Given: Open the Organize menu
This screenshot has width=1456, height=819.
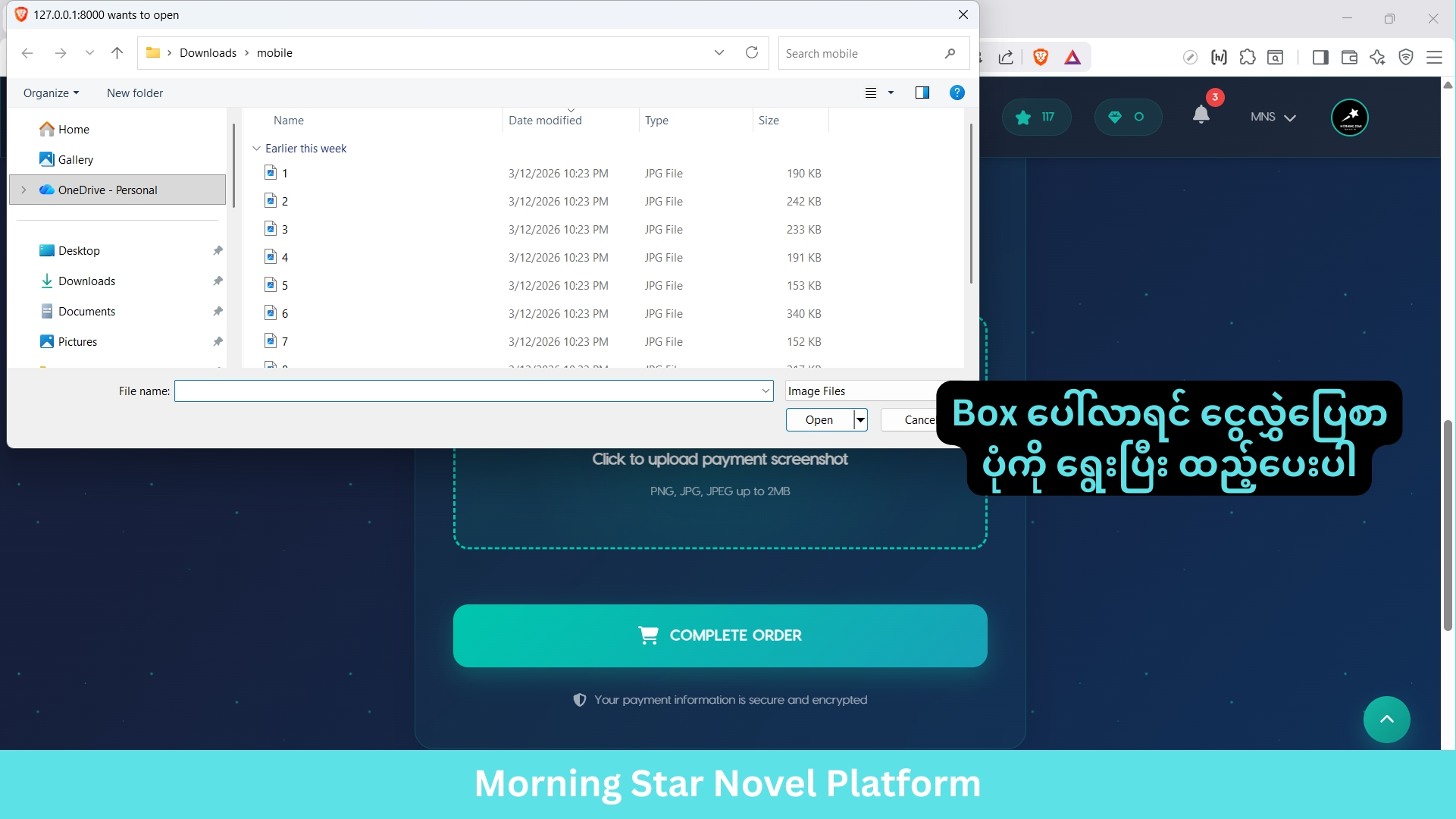Looking at the screenshot, I should [x=51, y=93].
